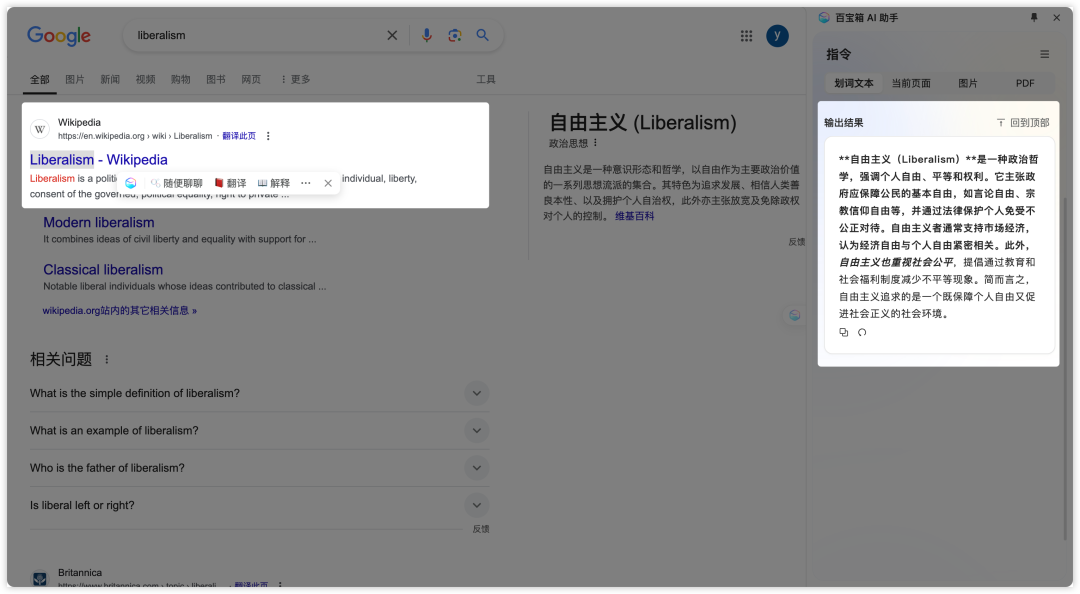Switch to the 图书 search tab
The height and width of the screenshot is (594, 1080).
pyautogui.click(x=216, y=80)
